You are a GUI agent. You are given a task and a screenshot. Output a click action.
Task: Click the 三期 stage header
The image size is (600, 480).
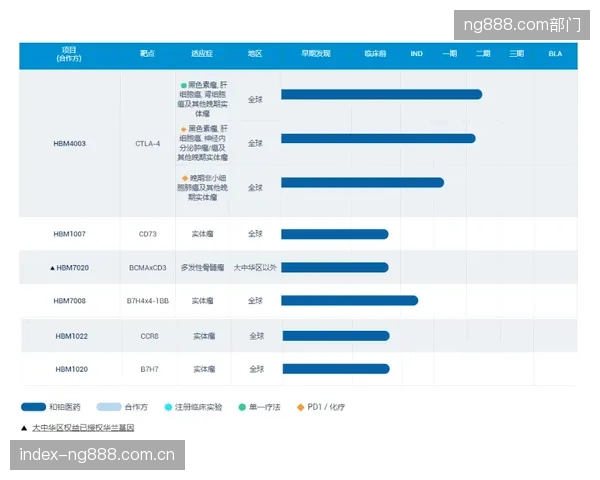click(x=516, y=54)
